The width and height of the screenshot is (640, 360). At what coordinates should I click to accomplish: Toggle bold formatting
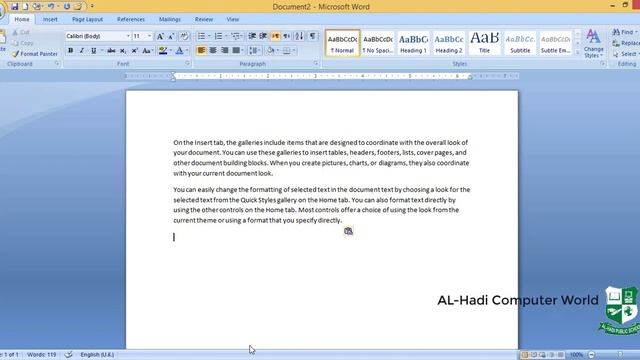(x=71, y=51)
